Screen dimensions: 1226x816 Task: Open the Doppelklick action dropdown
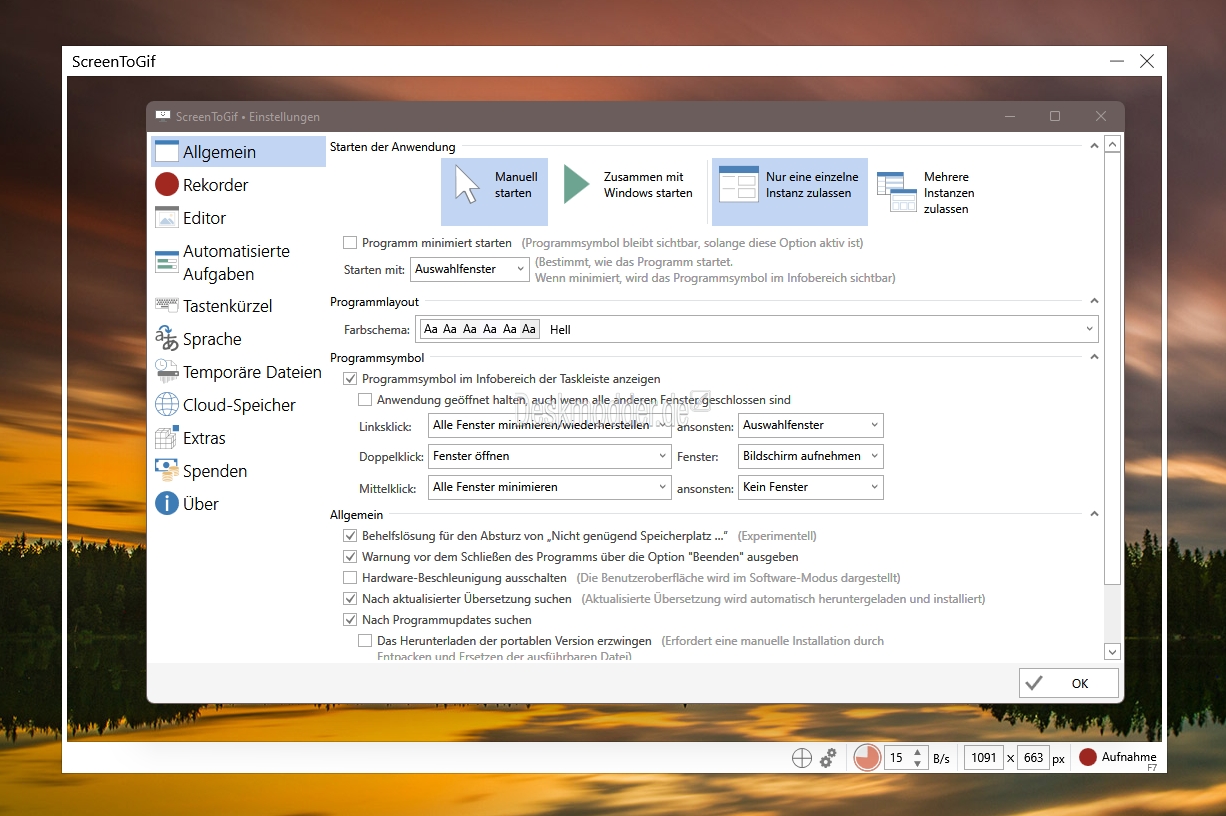point(549,456)
